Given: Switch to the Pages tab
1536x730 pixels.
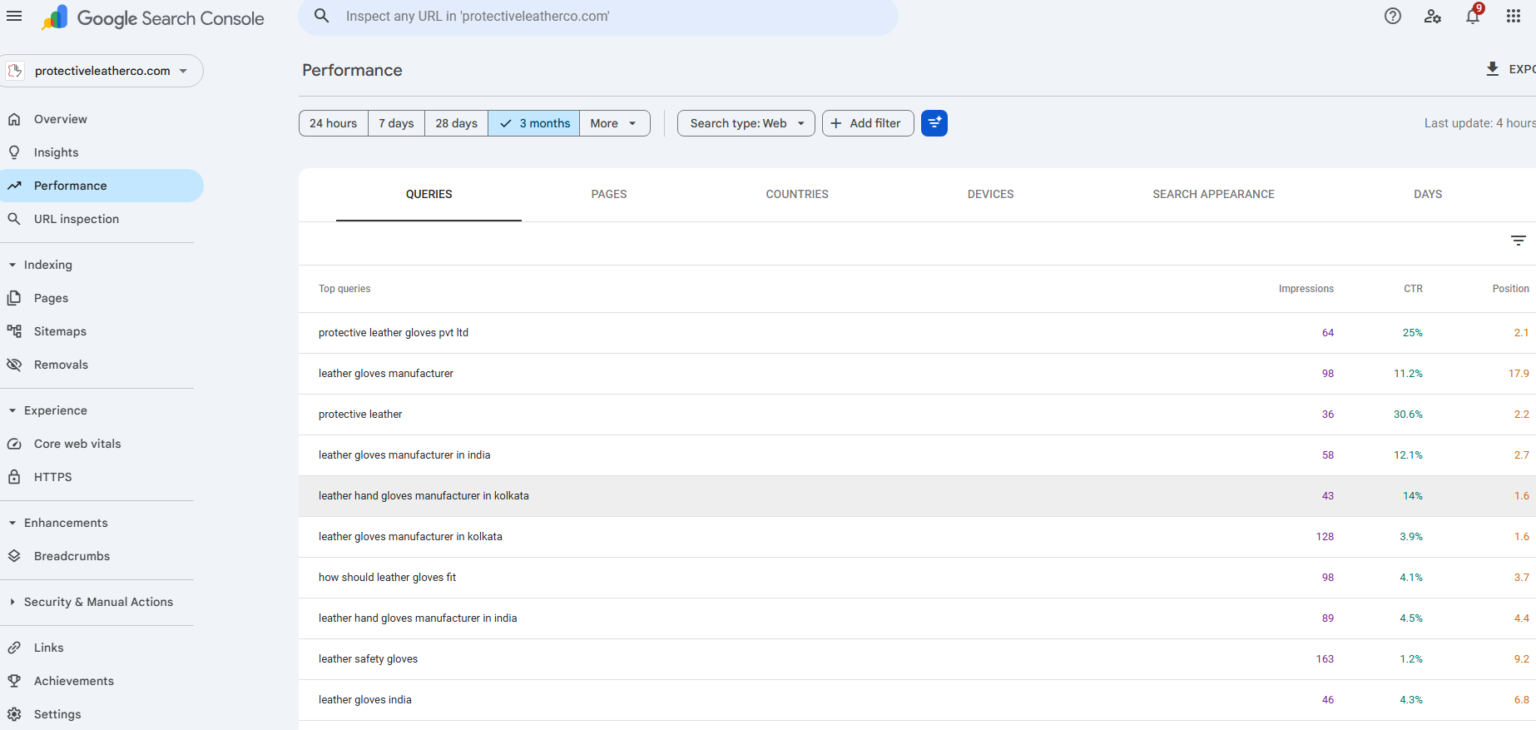Looking at the screenshot, I should tap(609, 194).
